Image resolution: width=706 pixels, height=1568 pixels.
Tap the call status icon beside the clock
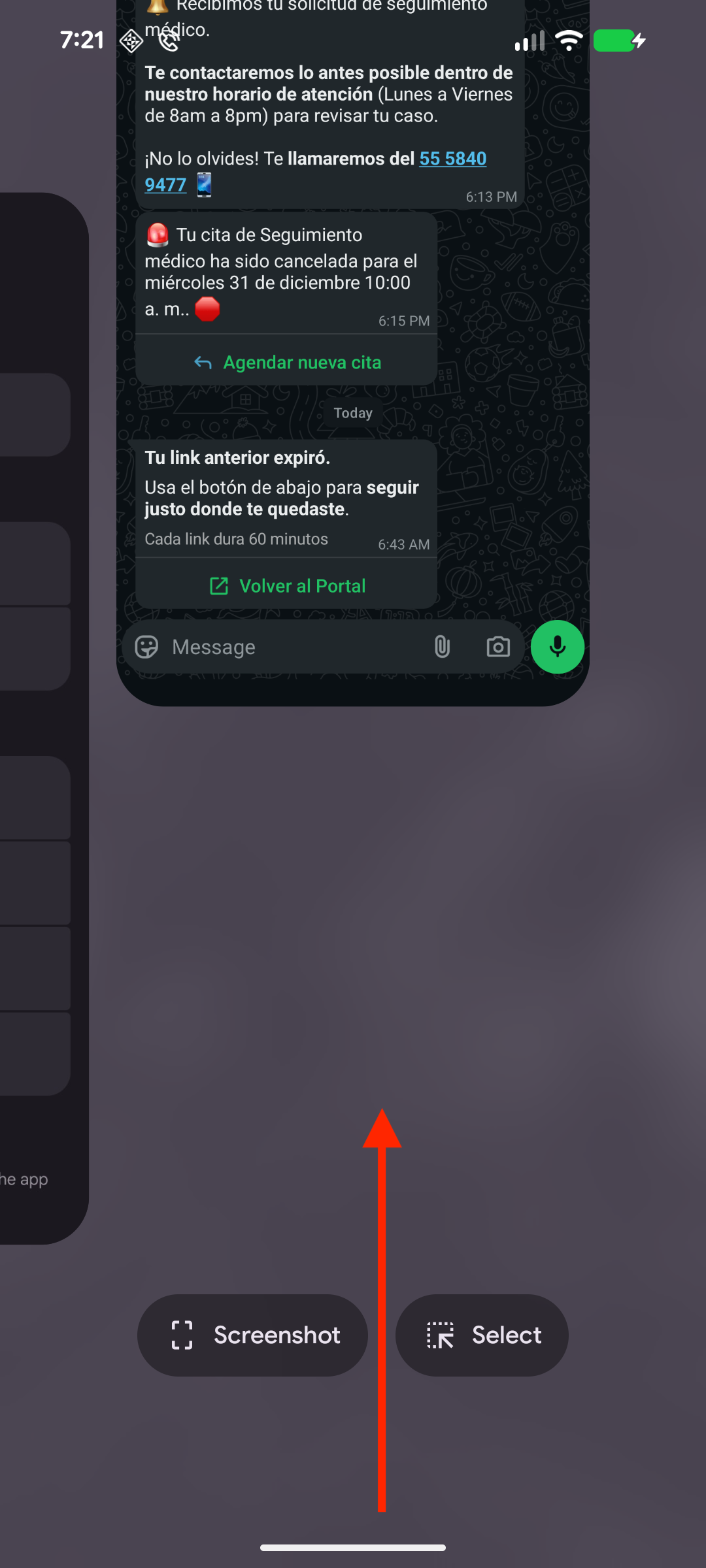(169, 41)
